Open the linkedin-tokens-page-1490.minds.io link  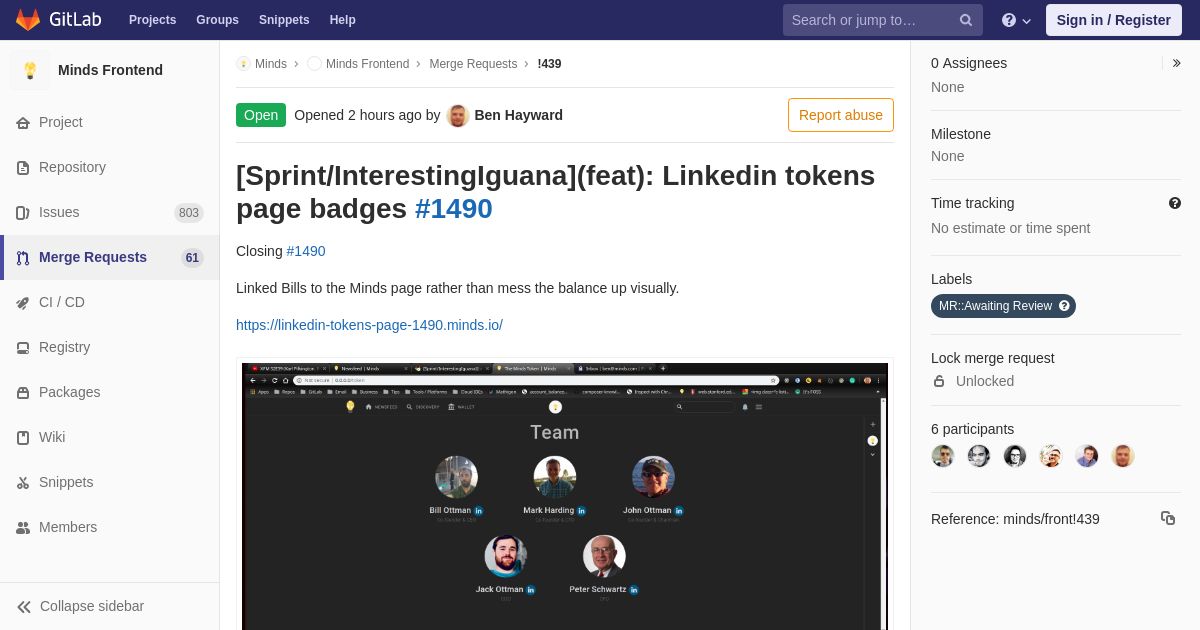[x=369, y=325]
